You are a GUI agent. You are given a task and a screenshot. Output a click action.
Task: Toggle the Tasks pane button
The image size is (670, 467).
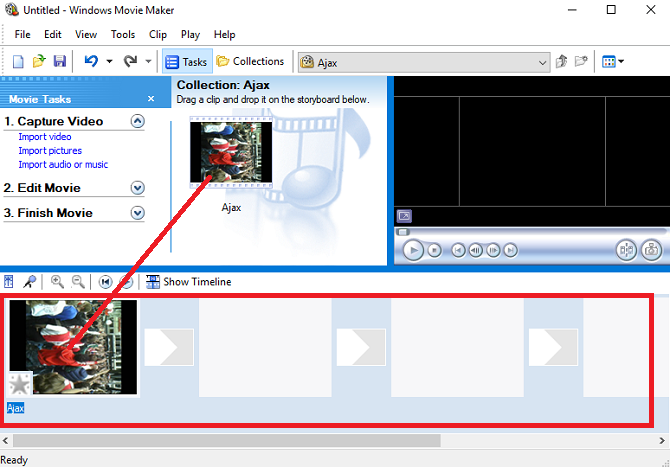187,62
